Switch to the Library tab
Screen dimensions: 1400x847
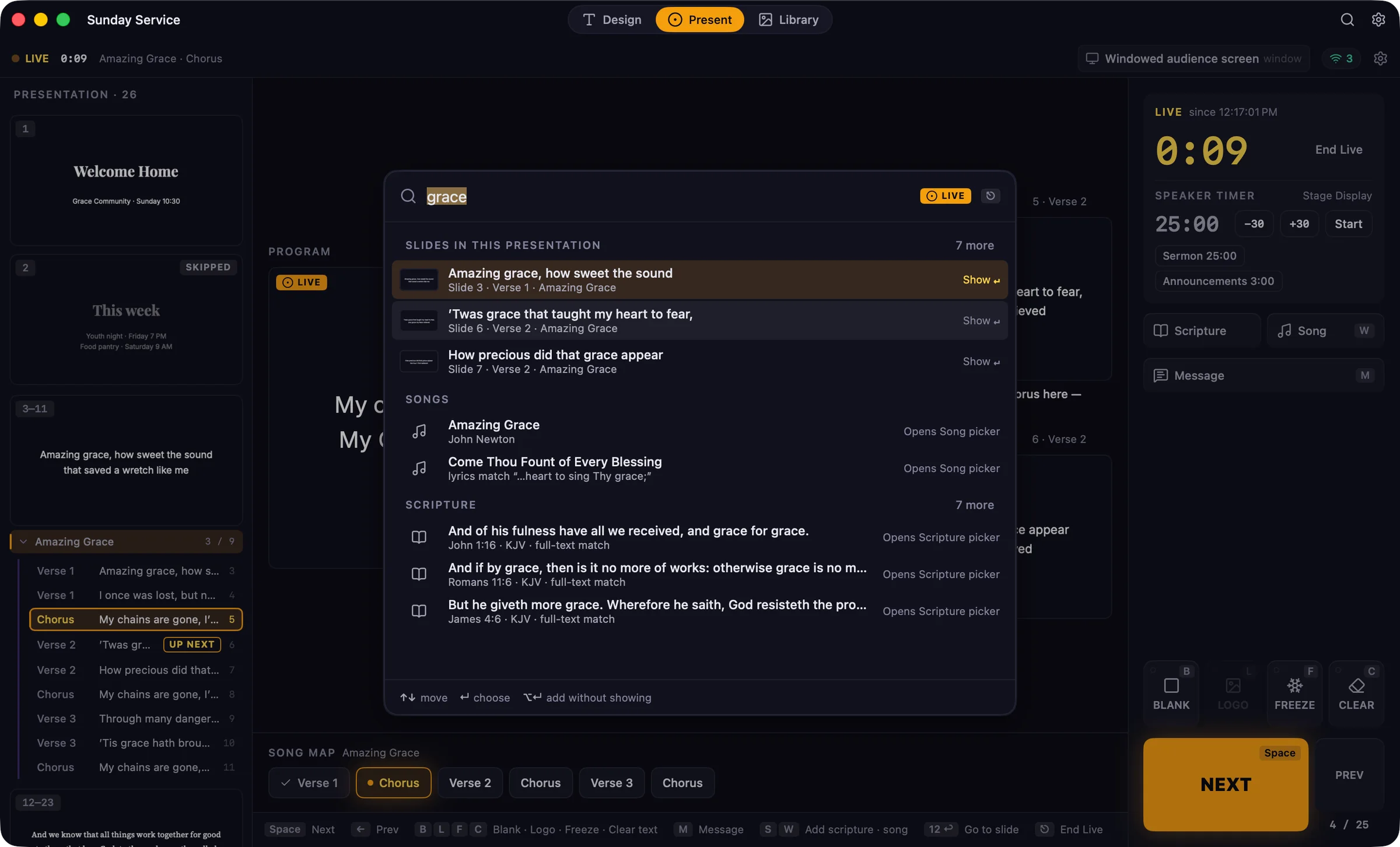tap(789, 20)
